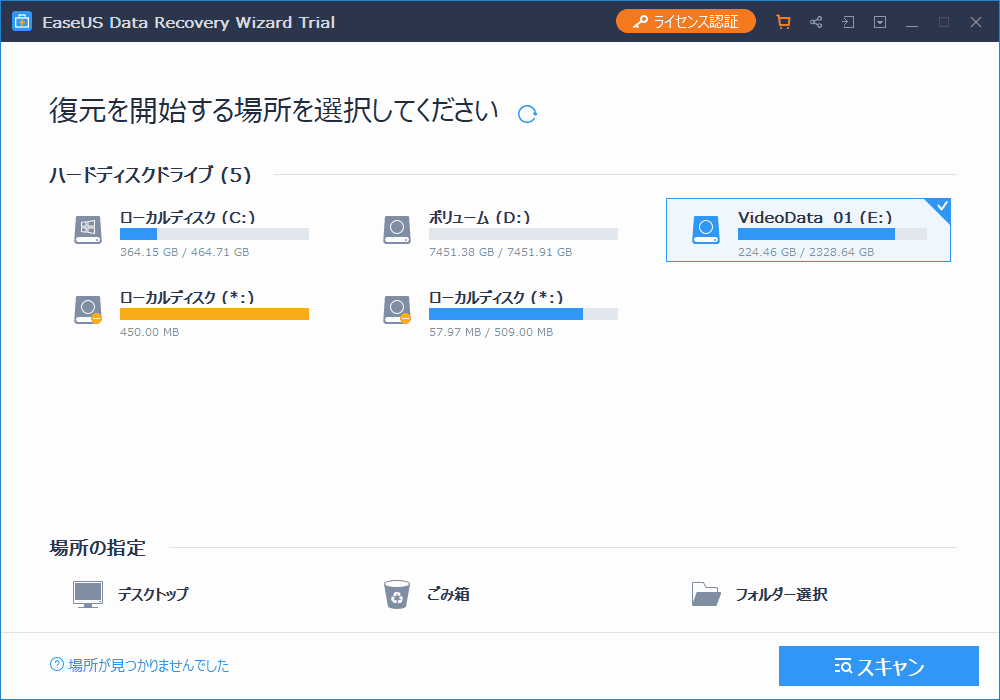Click the ハードディスクドライブ (5) heading
The height and width of the screenshot is (700, 1000).
pyautogui.click(x=151, y=175)
